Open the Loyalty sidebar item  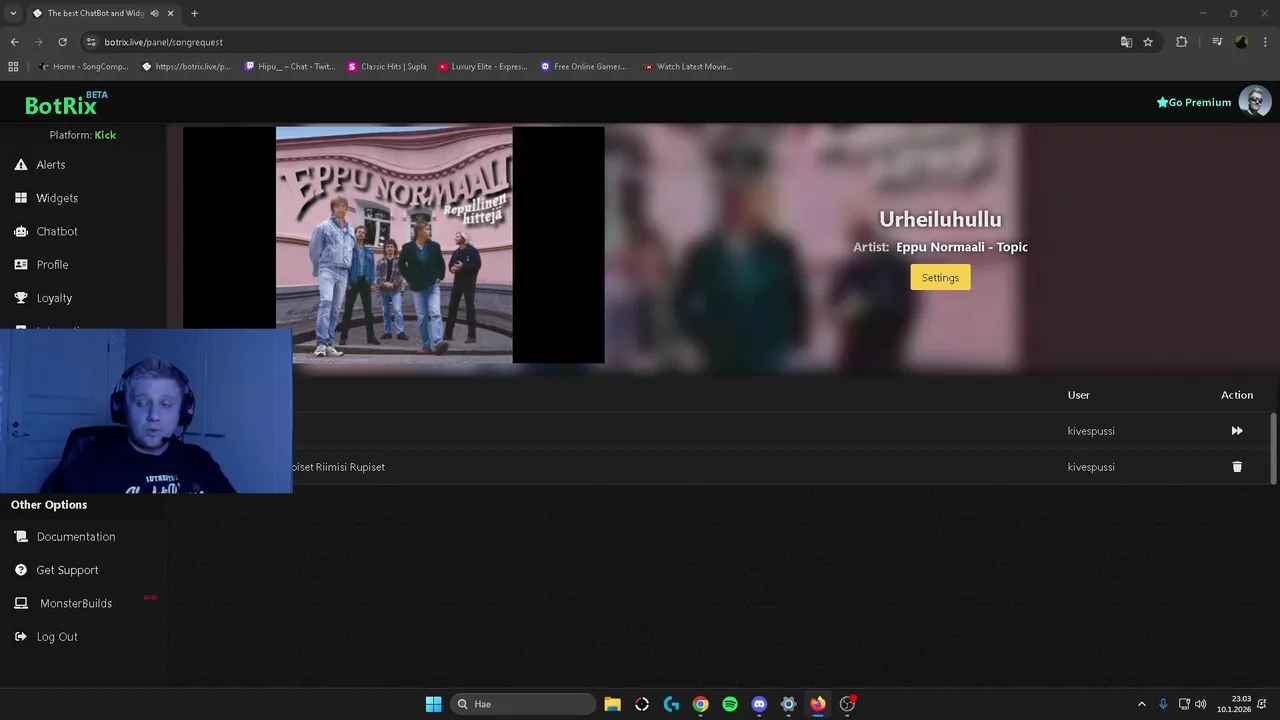point(54,298)
